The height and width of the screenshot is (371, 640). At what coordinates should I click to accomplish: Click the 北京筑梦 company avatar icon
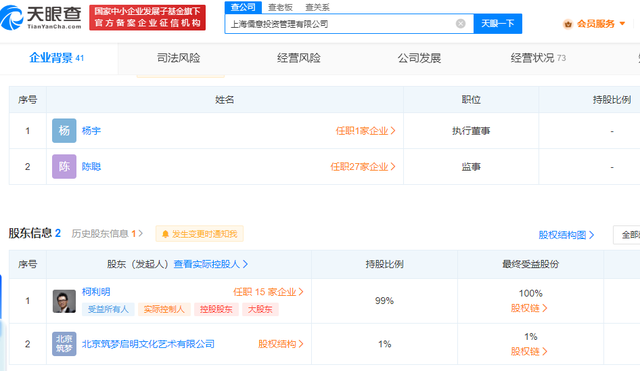(x=64, y=344)
